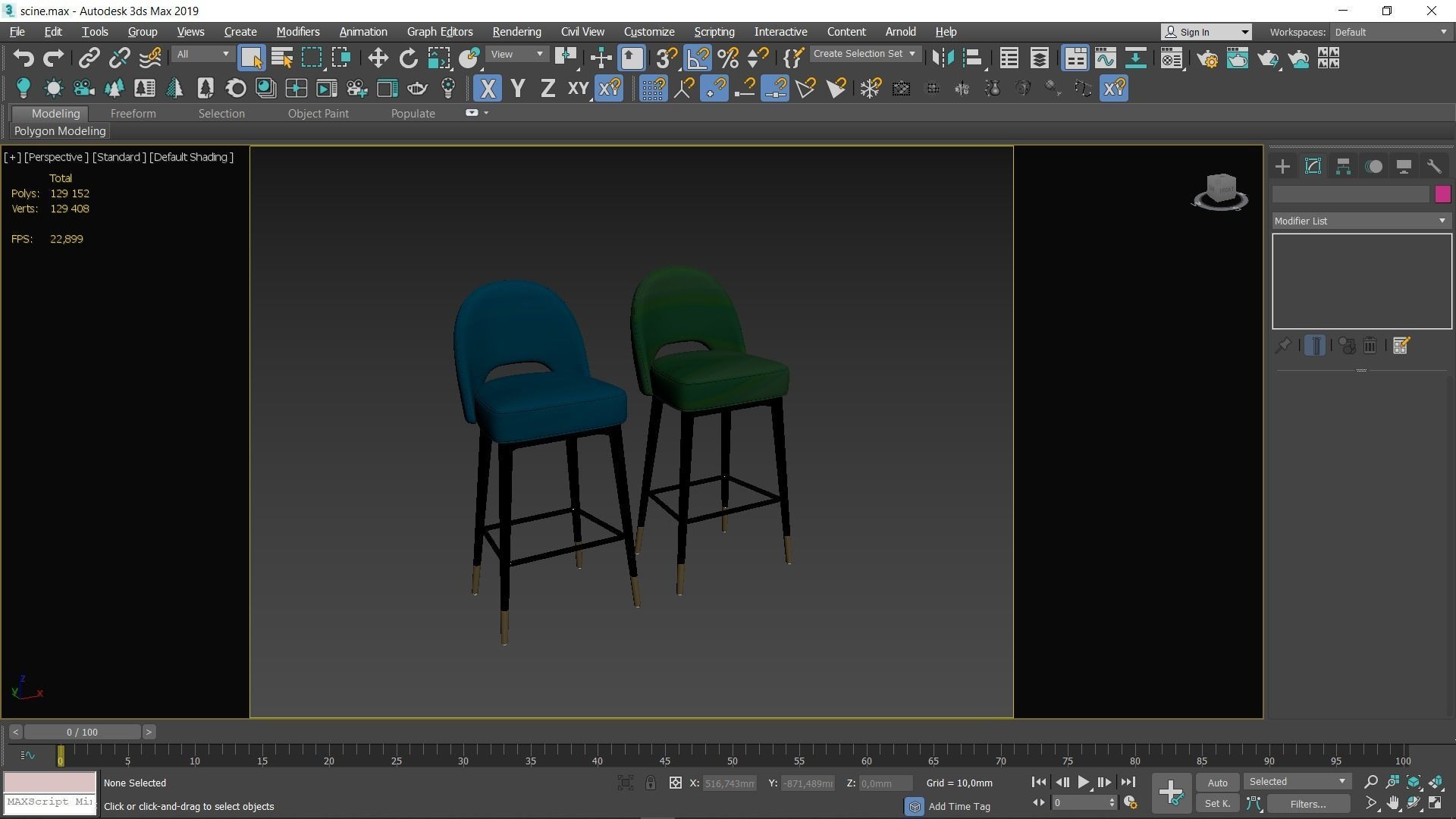Click the 0 / 100 time slider
Screen dimensions: 1456x819
pos(82,732)
